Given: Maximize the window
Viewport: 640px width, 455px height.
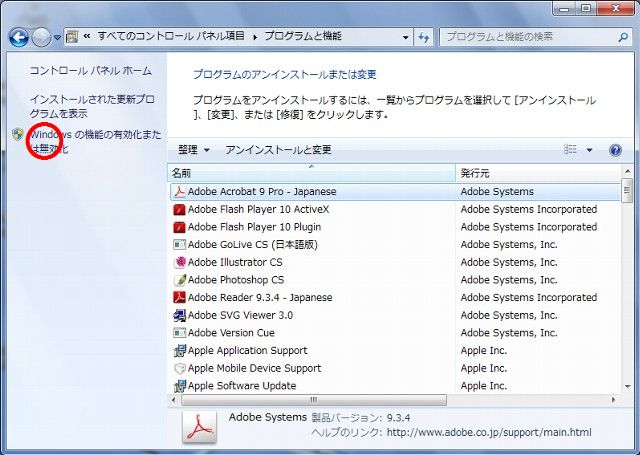Looking at the screenshot, I should (586, 8).
